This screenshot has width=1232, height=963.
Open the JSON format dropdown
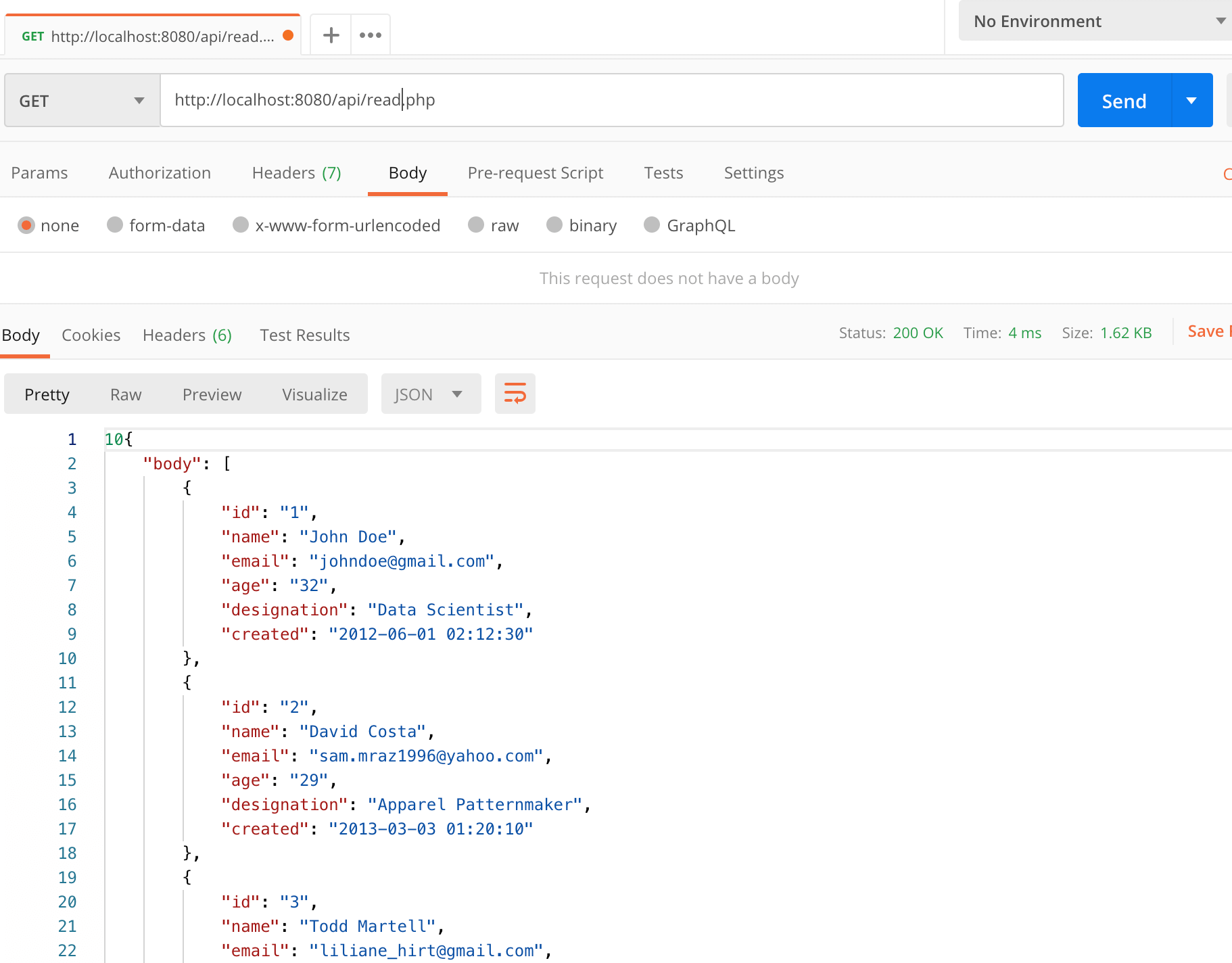point(431,394)
